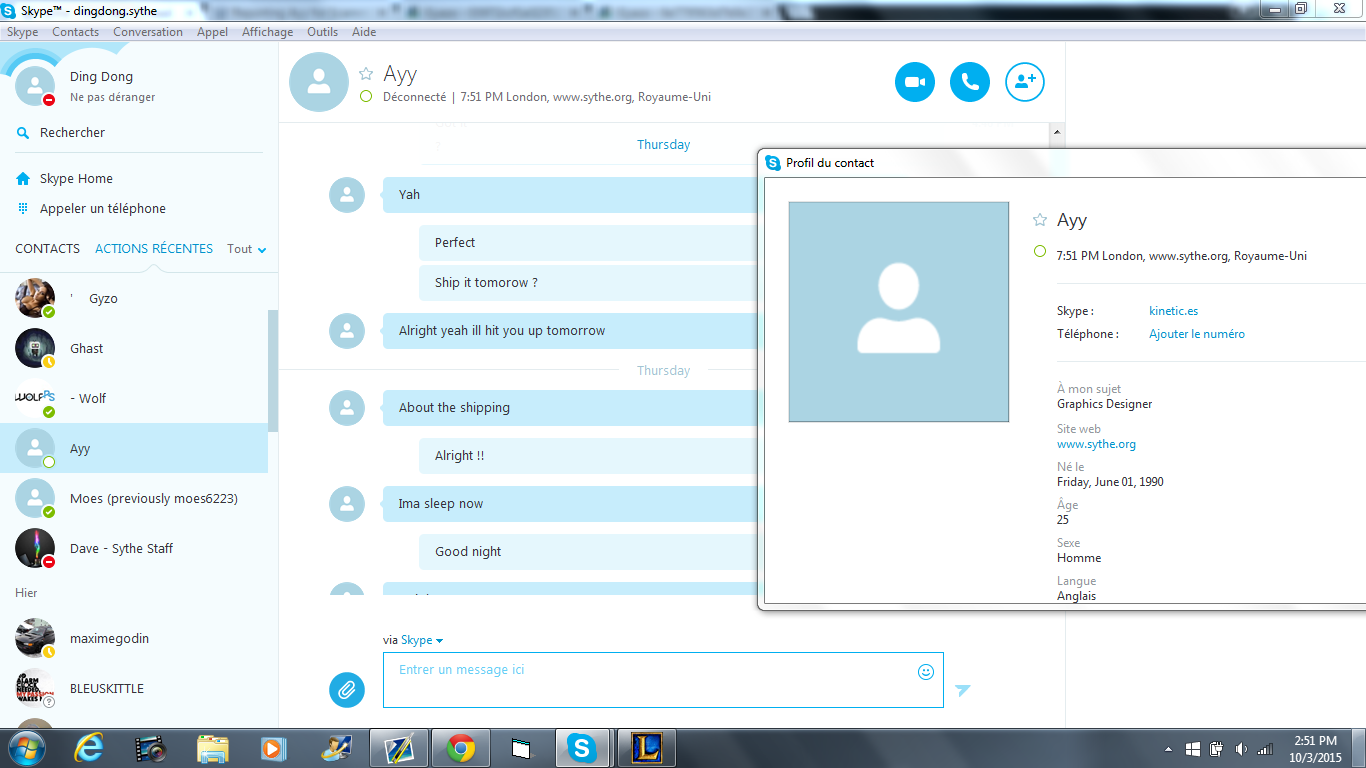Open the Affichage menu
This screenshot has width=1366, height=768.
[x=268, y=32]
